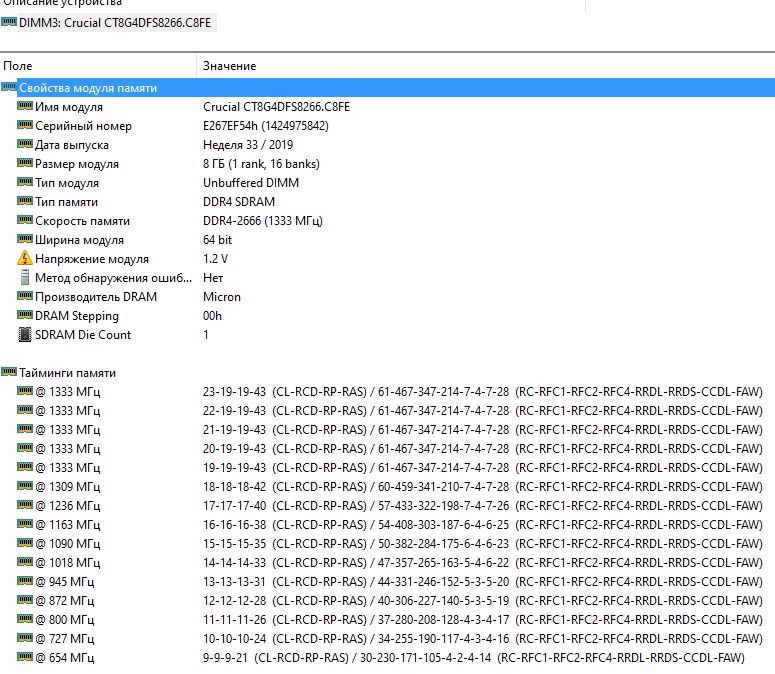This screenshot has width=775, height=674.
Task: Select timing row 16-16-16-38
Action: [482, 524]
